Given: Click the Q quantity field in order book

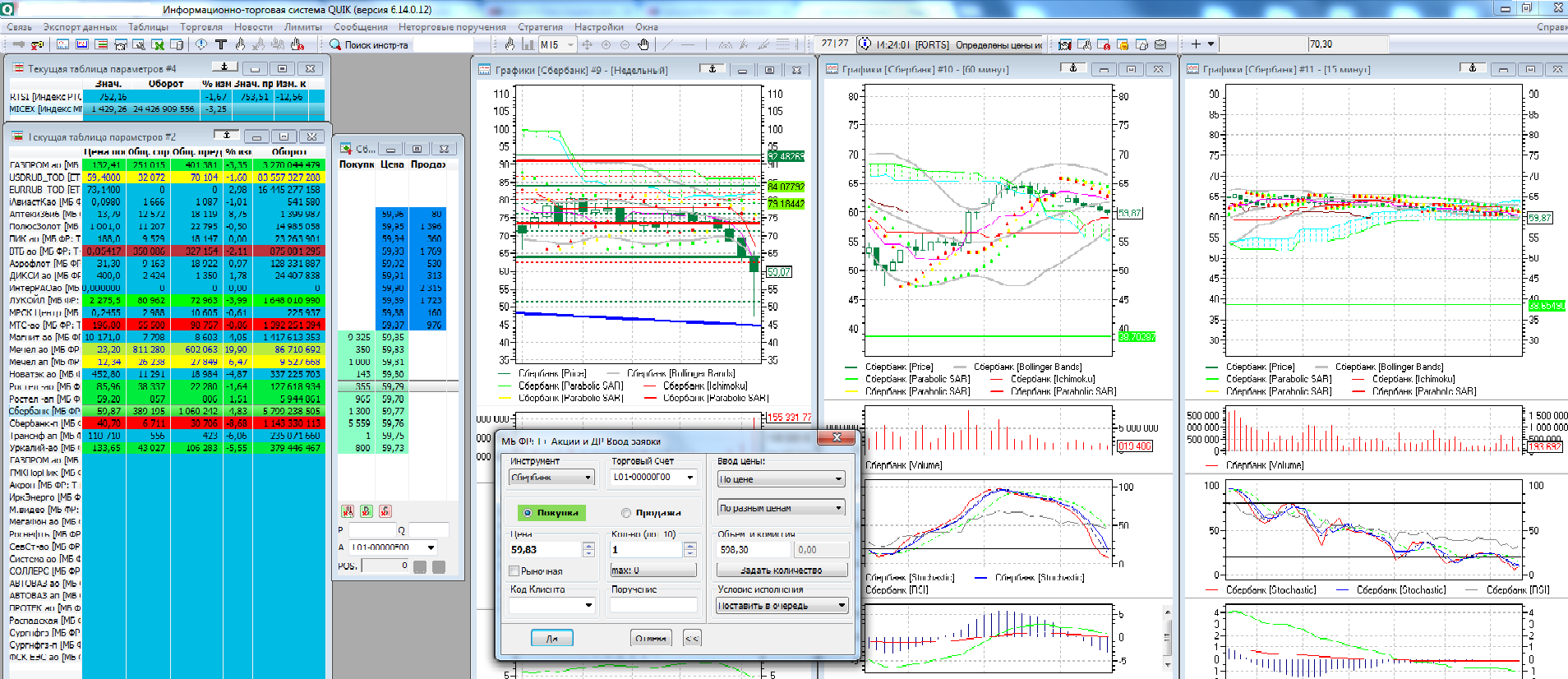Looking at the screenshot, I should [429, 529].
